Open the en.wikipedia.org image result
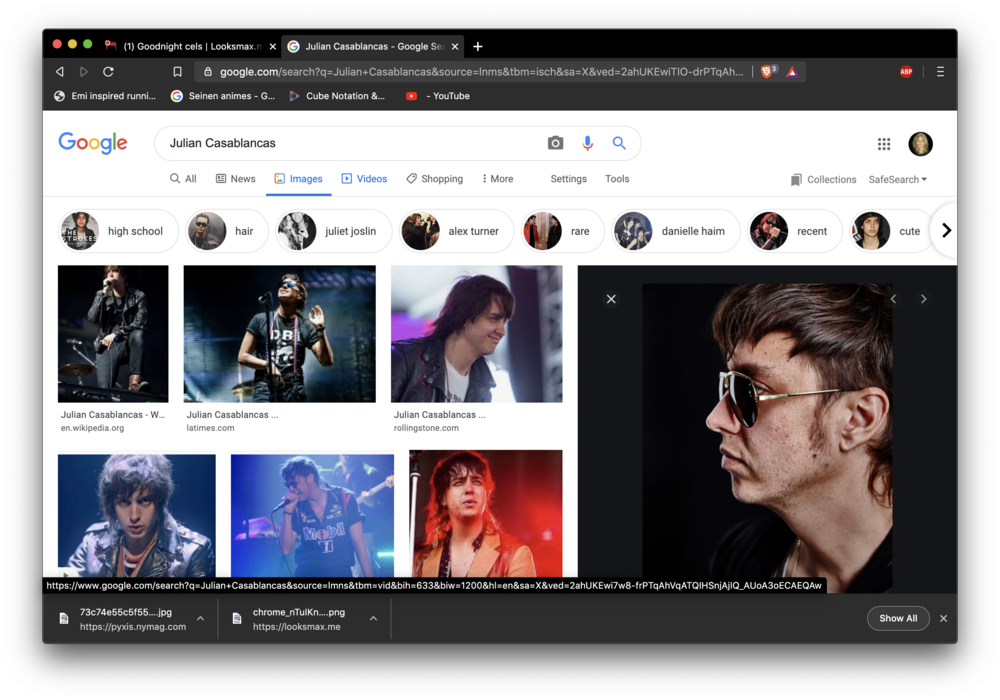Screen dimensions: 1000x700 [114, 334]
